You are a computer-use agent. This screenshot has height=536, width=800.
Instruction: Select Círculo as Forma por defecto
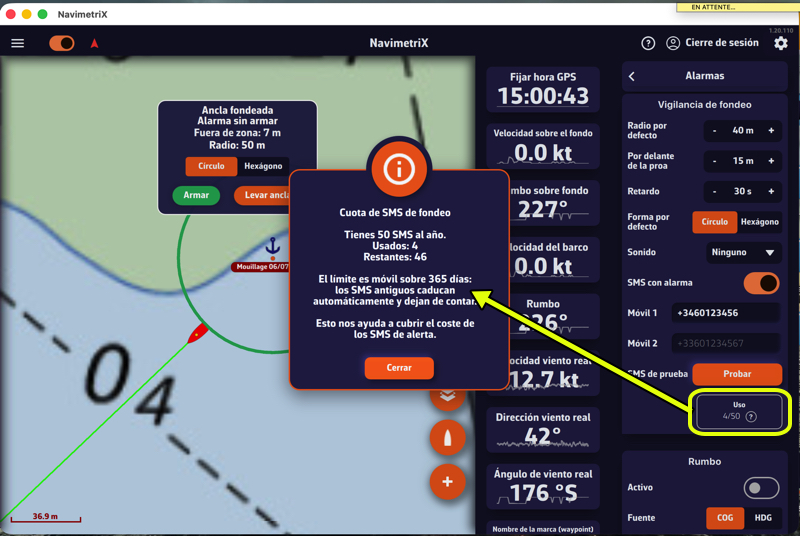714,222
